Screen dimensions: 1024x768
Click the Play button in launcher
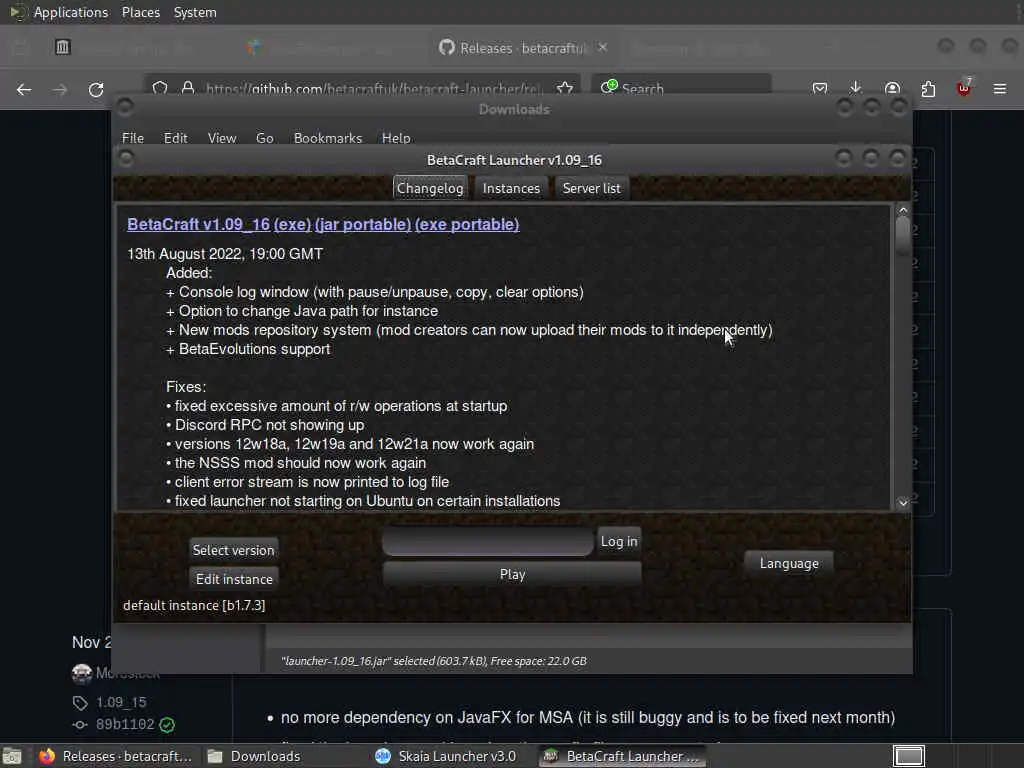(x=512, y=574)
